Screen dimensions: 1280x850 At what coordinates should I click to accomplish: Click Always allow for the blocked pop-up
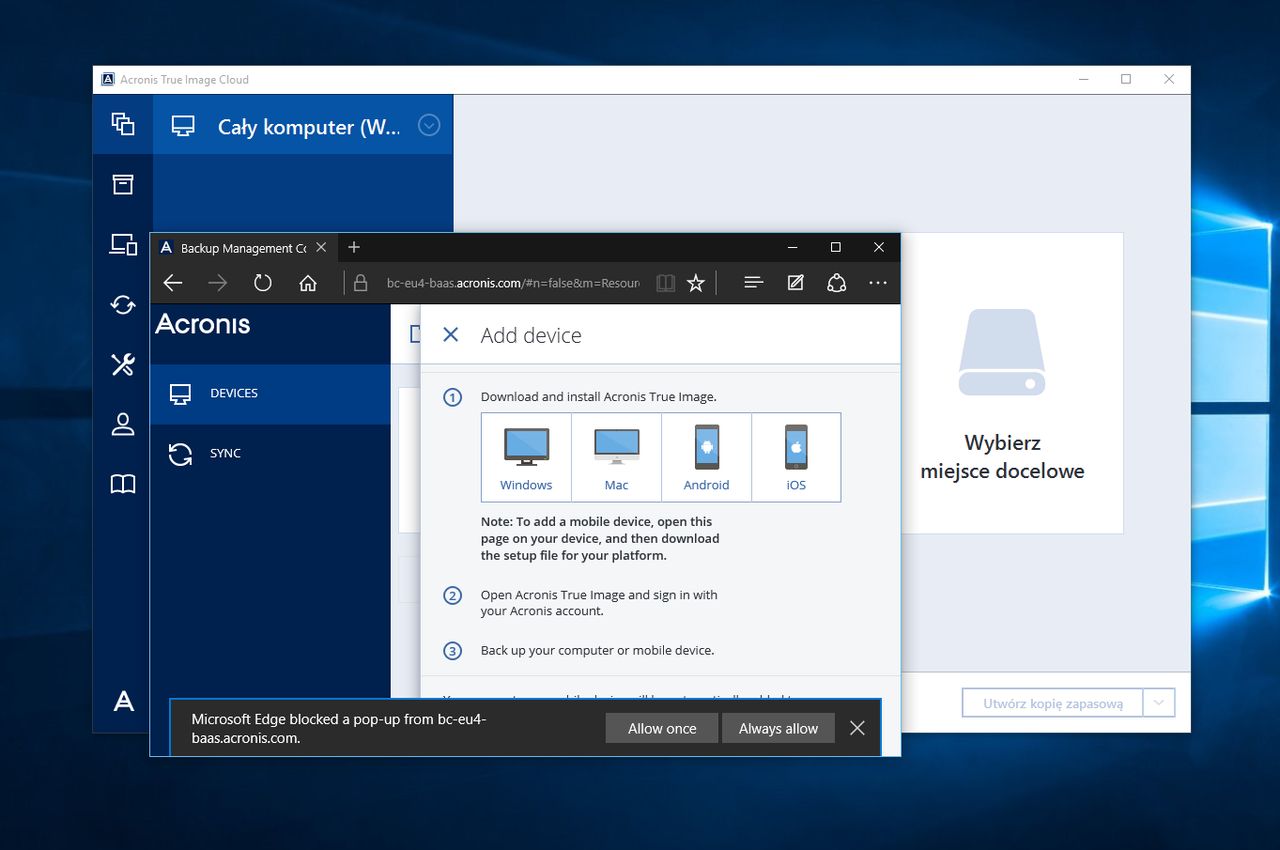coord(778,728)
